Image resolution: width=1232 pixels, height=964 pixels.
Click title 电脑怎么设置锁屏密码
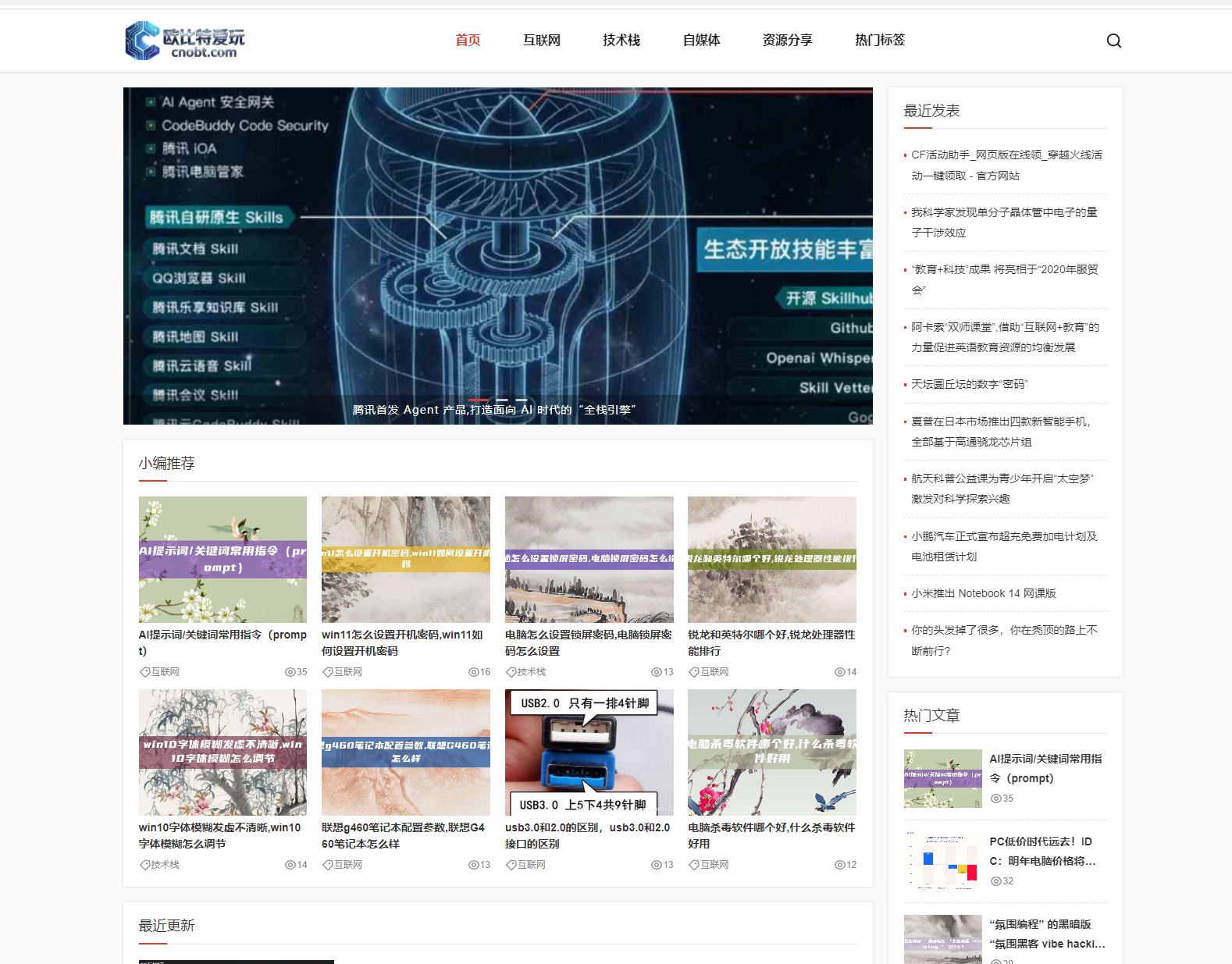(x=589, y=642)
